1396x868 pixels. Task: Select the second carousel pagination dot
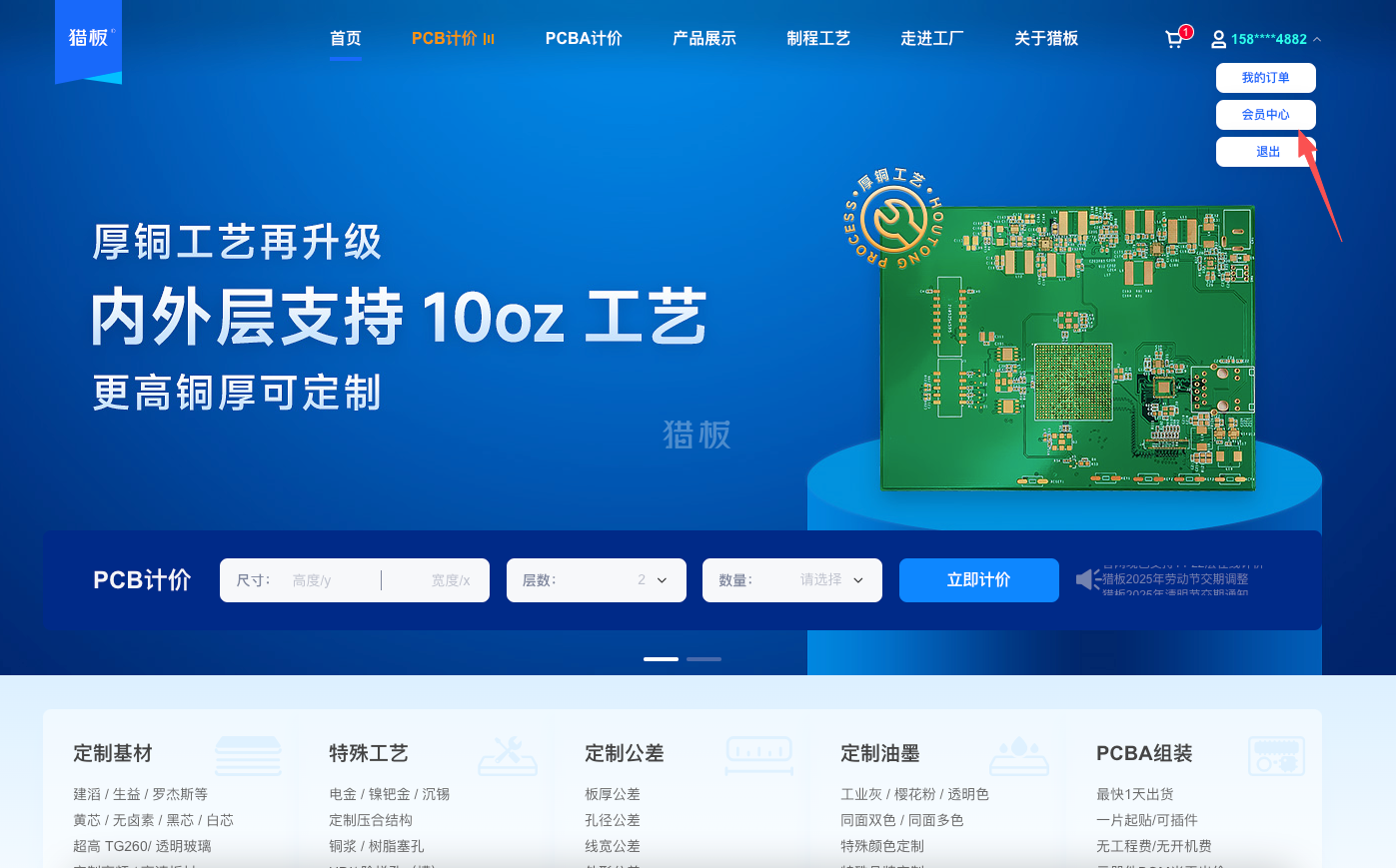(x=703, y=659)
